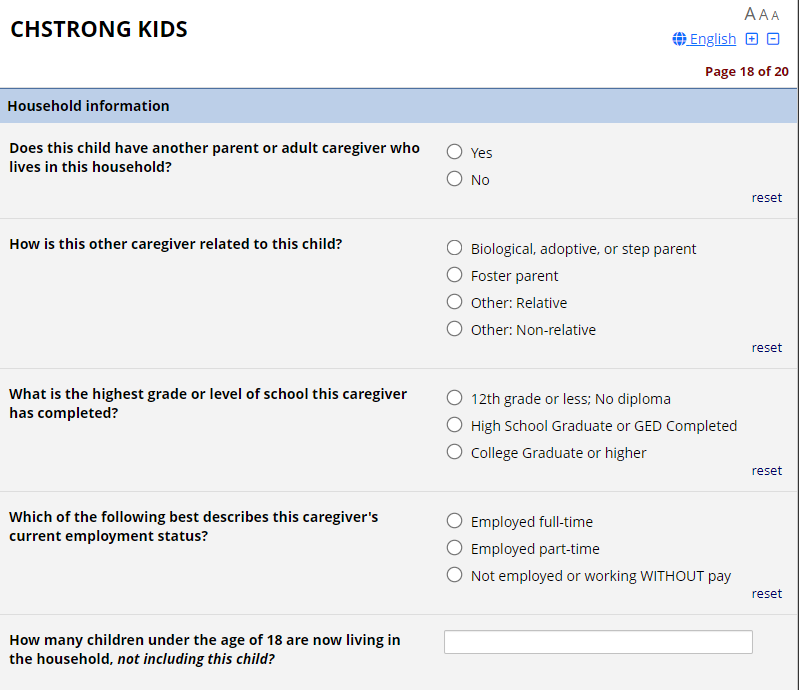Select Other: Relative option
This screenshot has width=799, height=690.
pos(455,302)
